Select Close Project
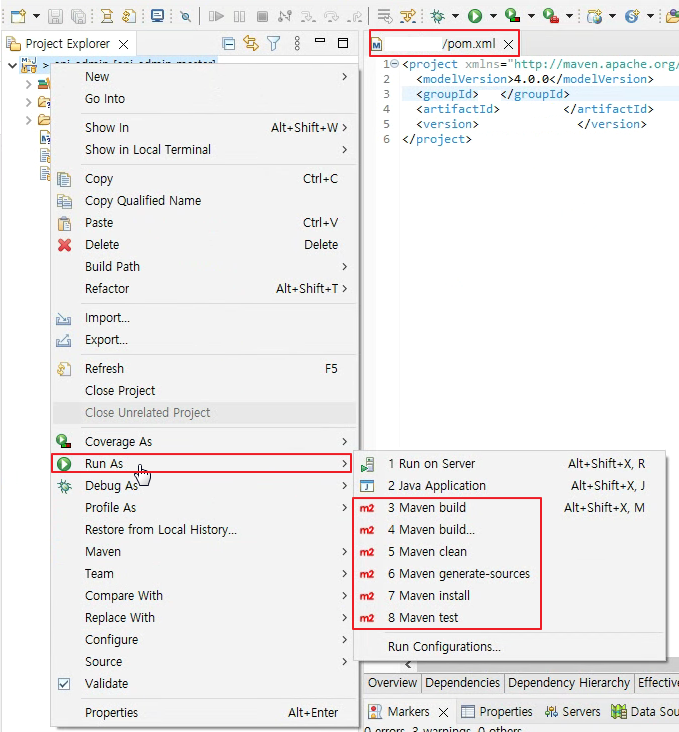 (204, 390)
